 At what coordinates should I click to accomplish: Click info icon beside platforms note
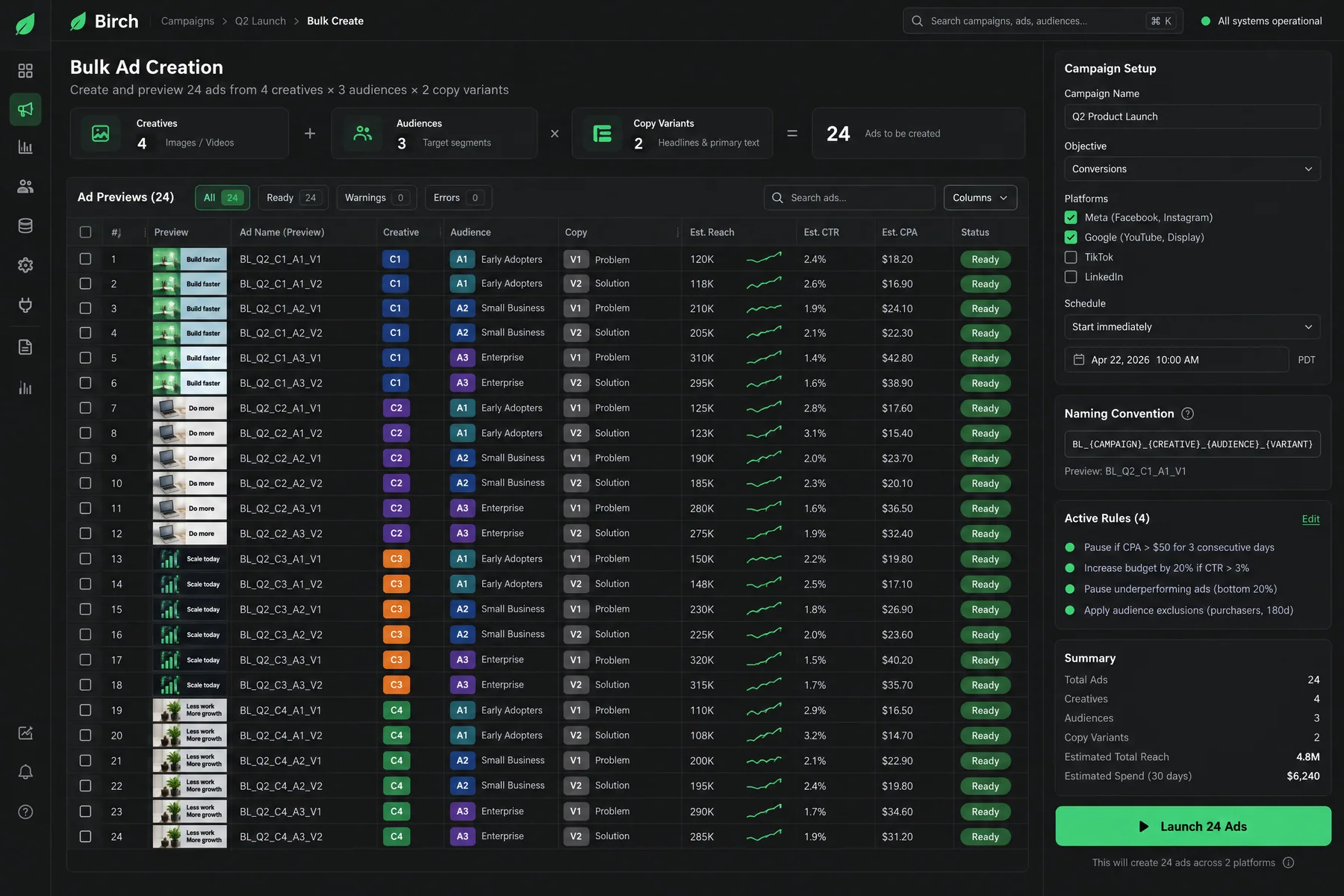click(1288, 862)
